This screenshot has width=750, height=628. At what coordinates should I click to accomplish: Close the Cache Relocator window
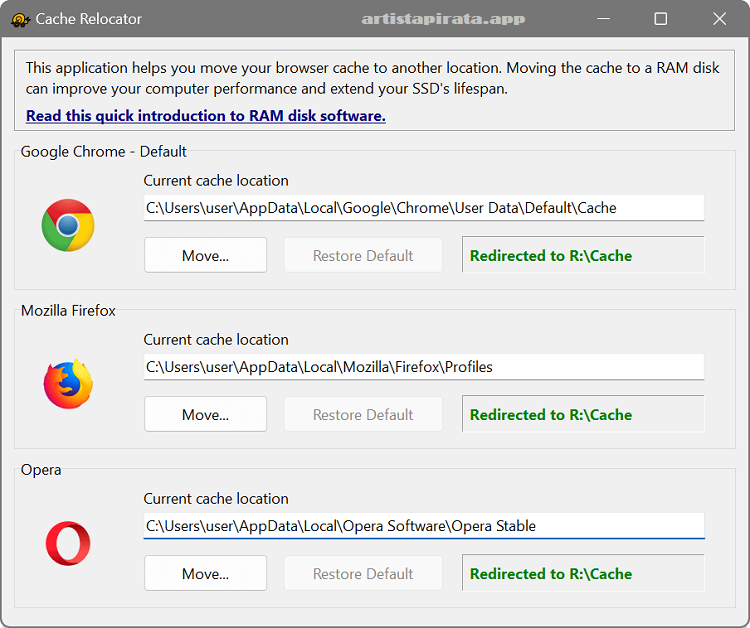pos(719,19)
